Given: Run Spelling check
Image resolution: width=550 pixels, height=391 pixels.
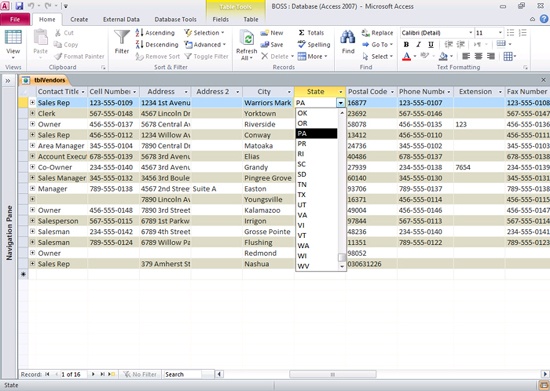Looking at the screenshot, I should click(314, 45).
